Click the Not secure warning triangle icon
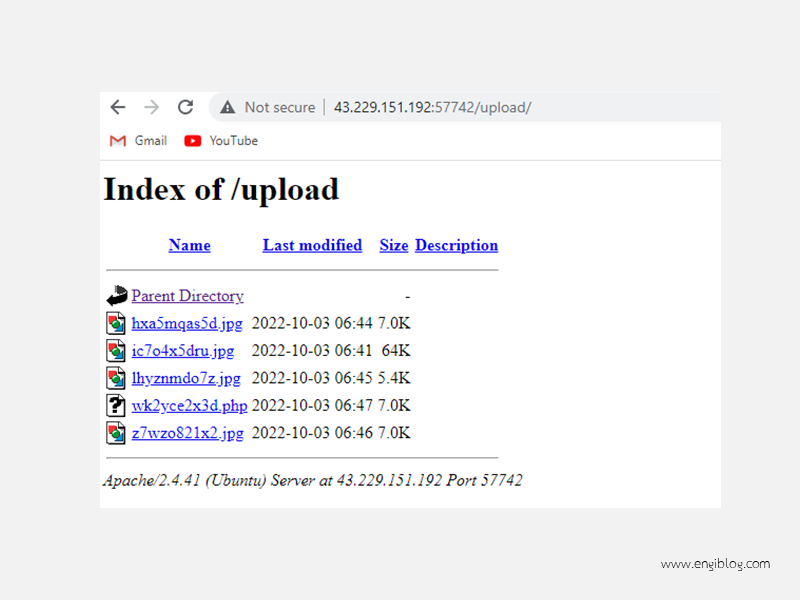The height and width of the screenshot is (600, 800). (x=228, y=108)
